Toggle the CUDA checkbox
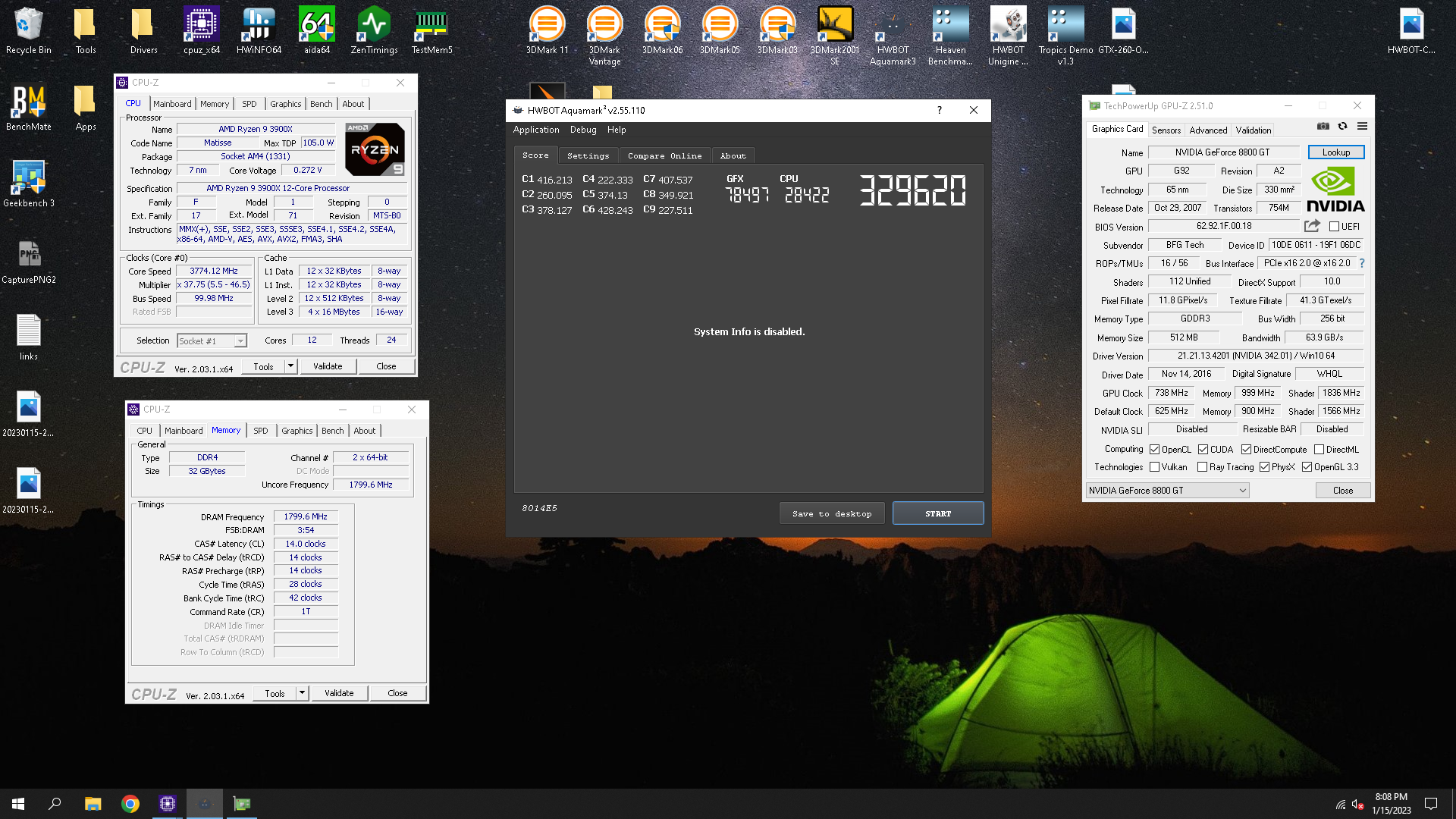Screen dimensions: 1456x819 1203,450
